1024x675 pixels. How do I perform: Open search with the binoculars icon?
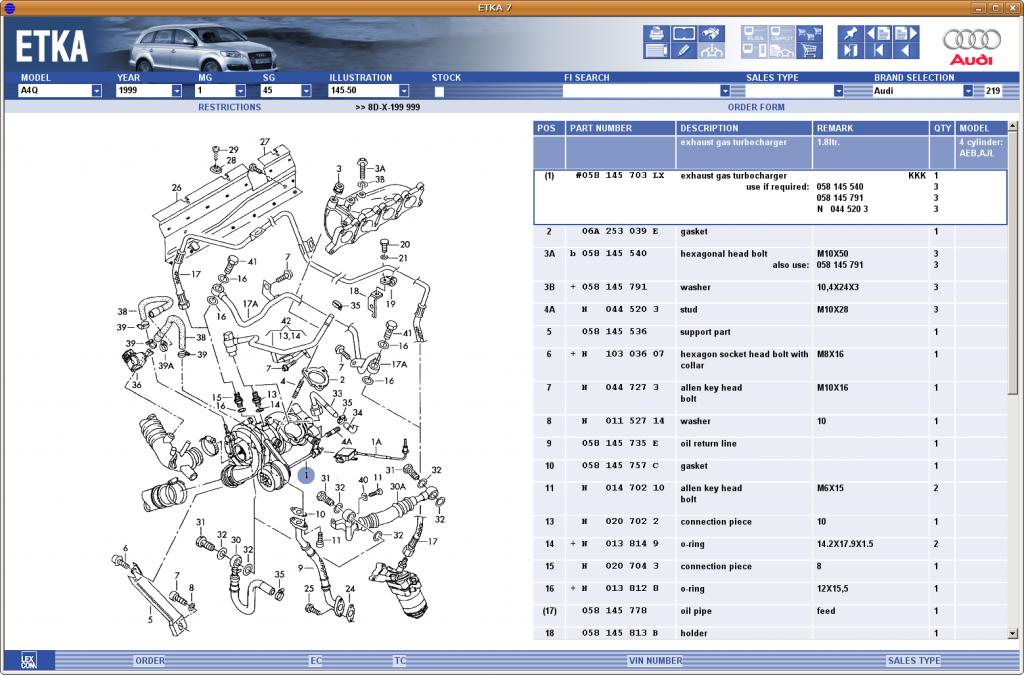[711, 33]
